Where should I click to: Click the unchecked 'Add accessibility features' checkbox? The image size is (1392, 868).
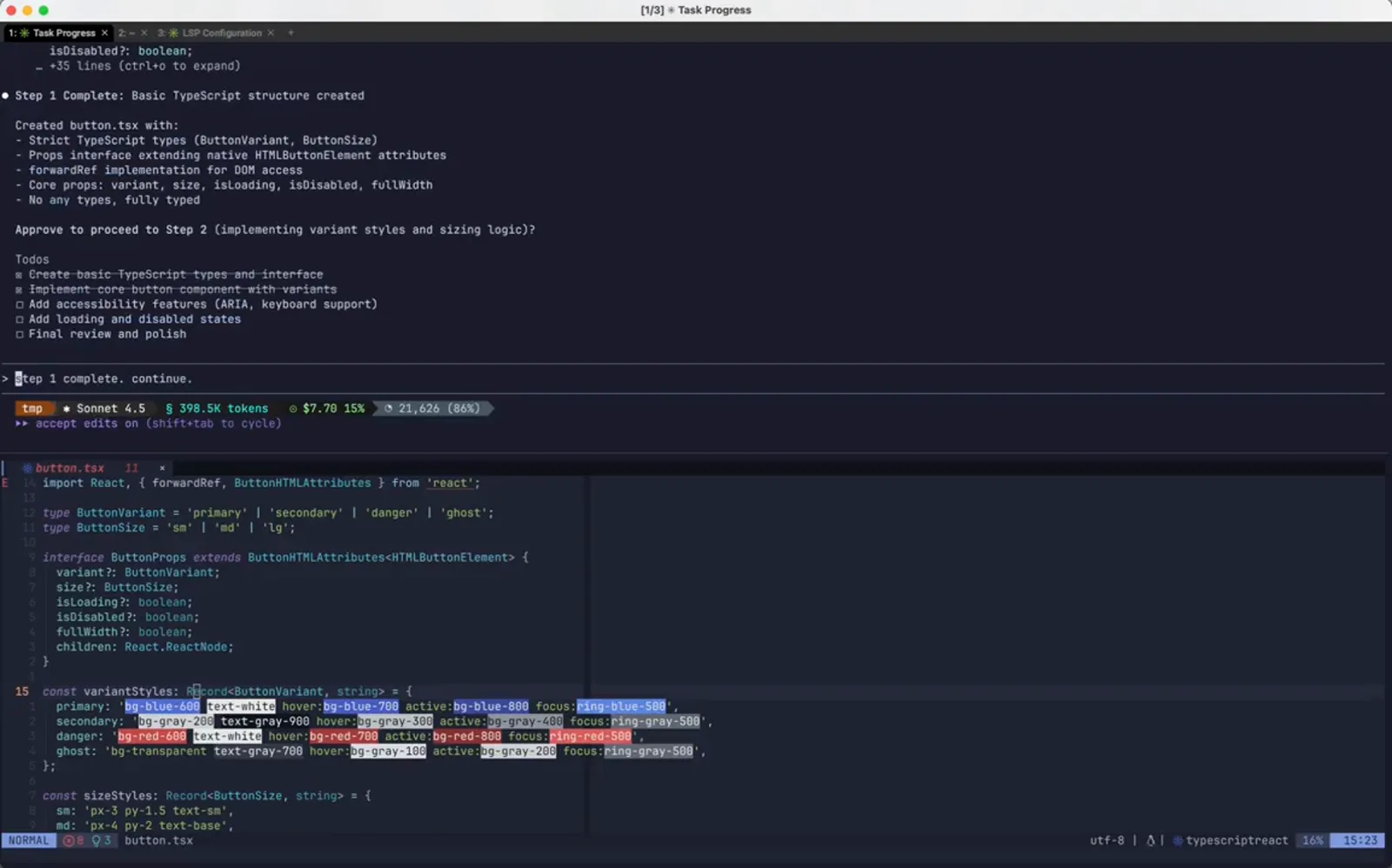point(19,304)
